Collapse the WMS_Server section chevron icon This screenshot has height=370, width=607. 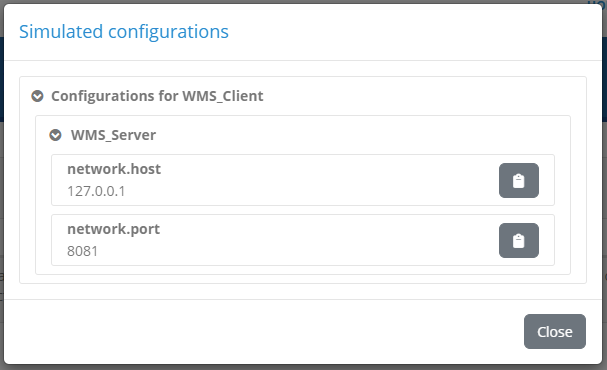(x=55, y=135)
